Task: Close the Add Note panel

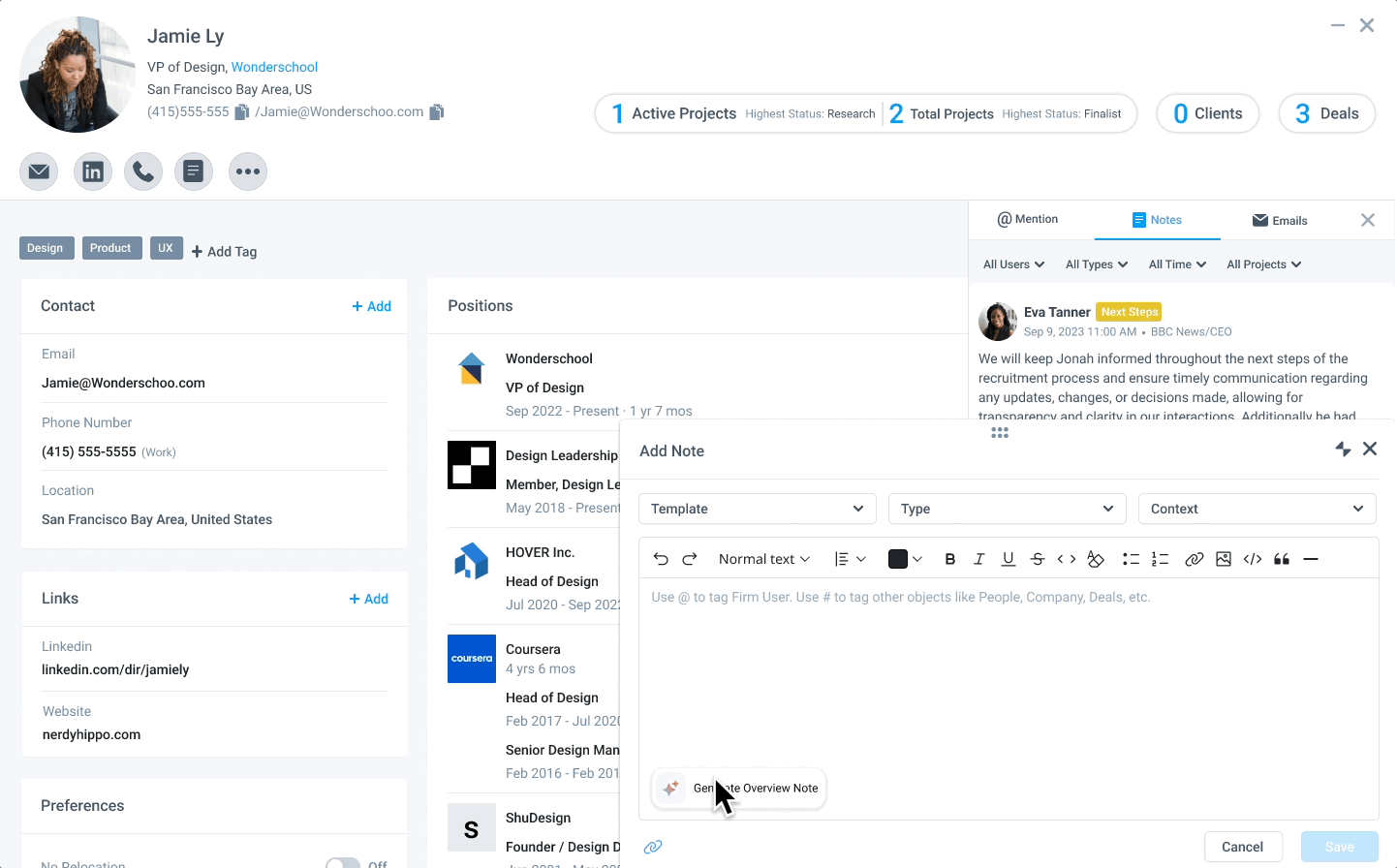Action: coord(1370,449)
